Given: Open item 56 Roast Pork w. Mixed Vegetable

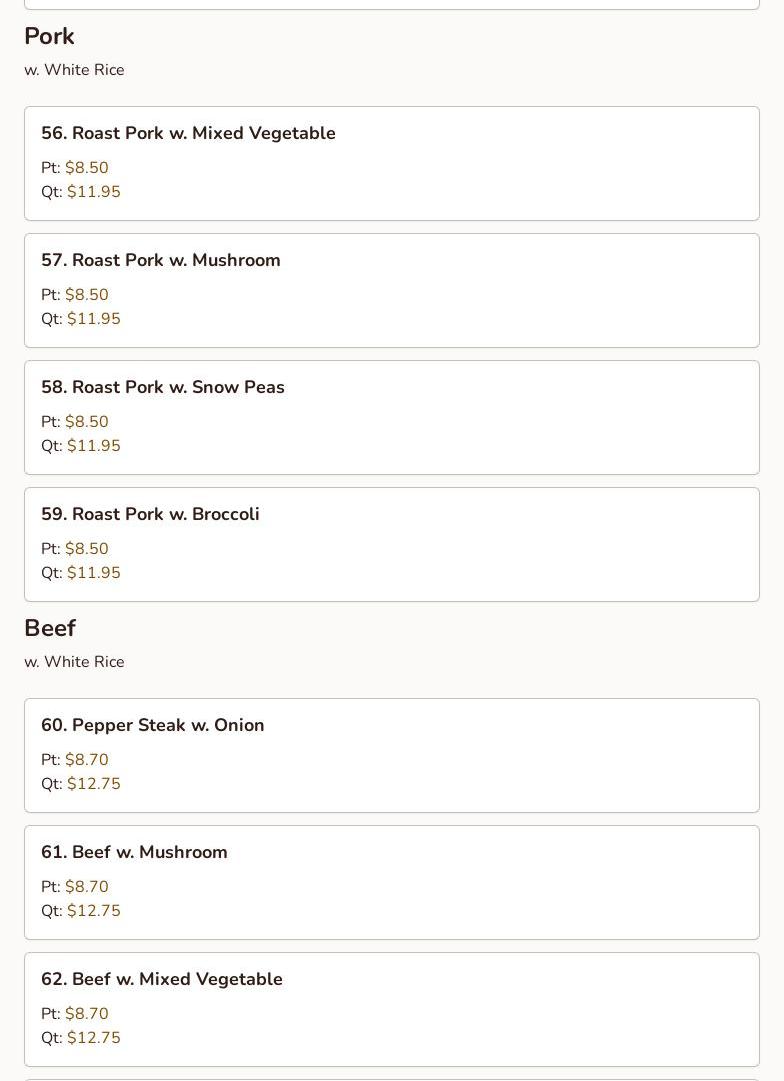Looking at the screenshot, I should coord(392,163).
